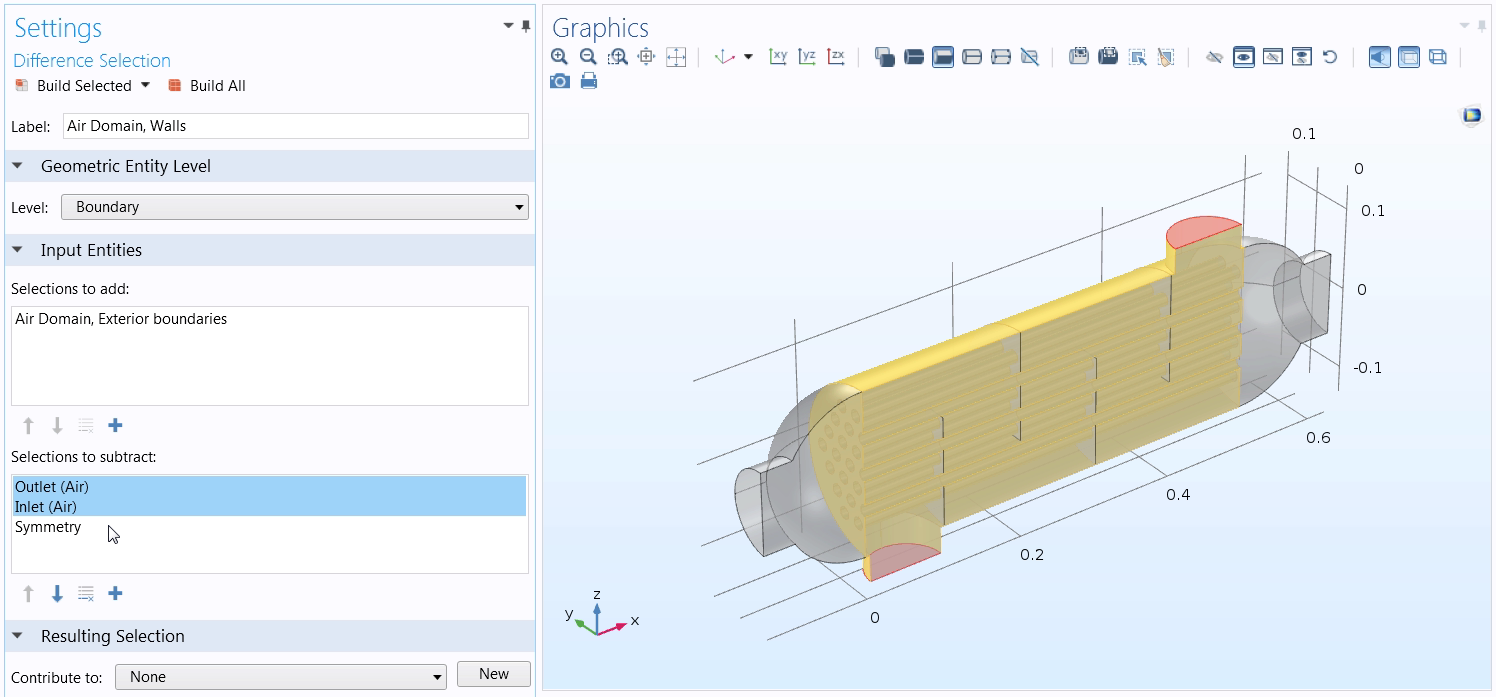
Task: Toggle the highlighted Select Boundaries filter
Action: (942, 57)
